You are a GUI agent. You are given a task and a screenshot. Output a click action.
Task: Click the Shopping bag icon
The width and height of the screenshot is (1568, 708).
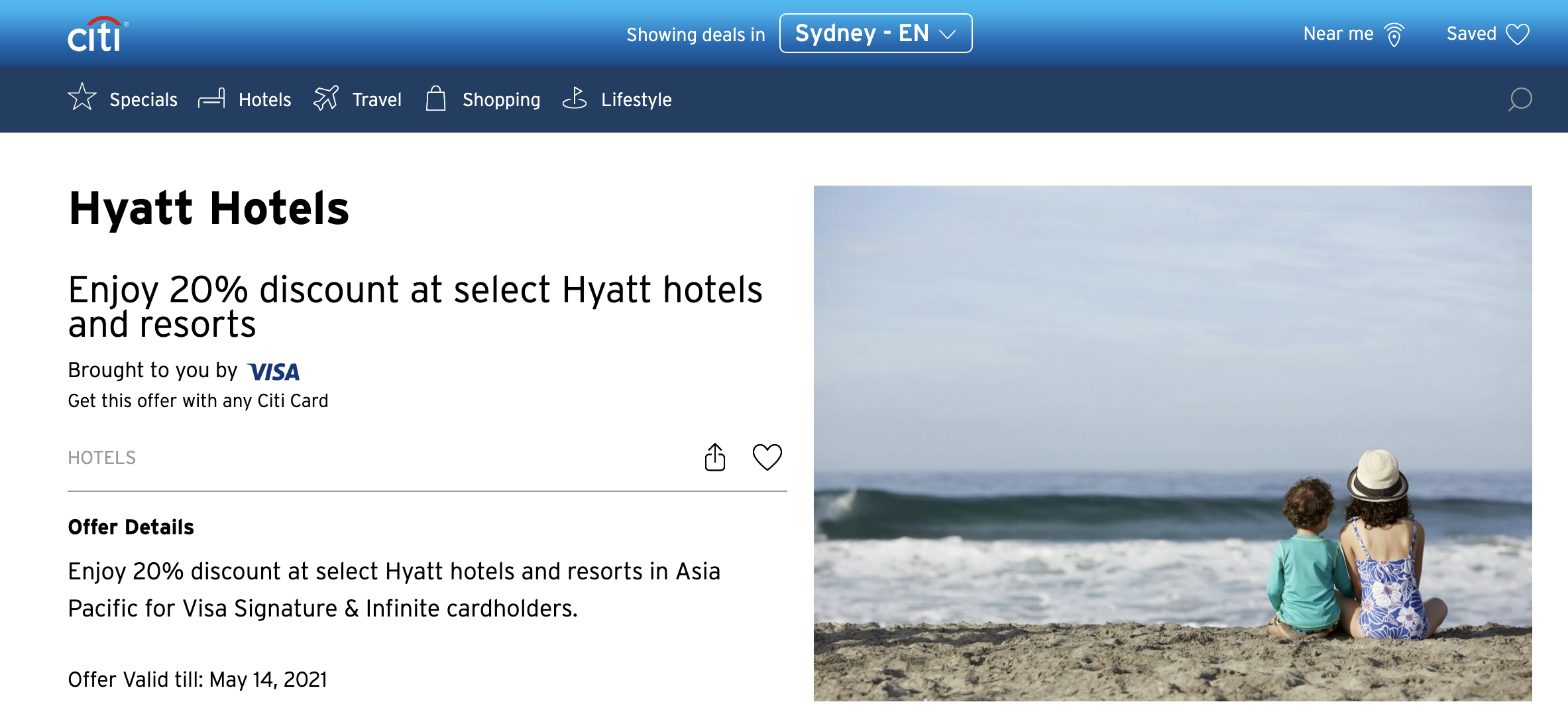(x=435, y=98)
